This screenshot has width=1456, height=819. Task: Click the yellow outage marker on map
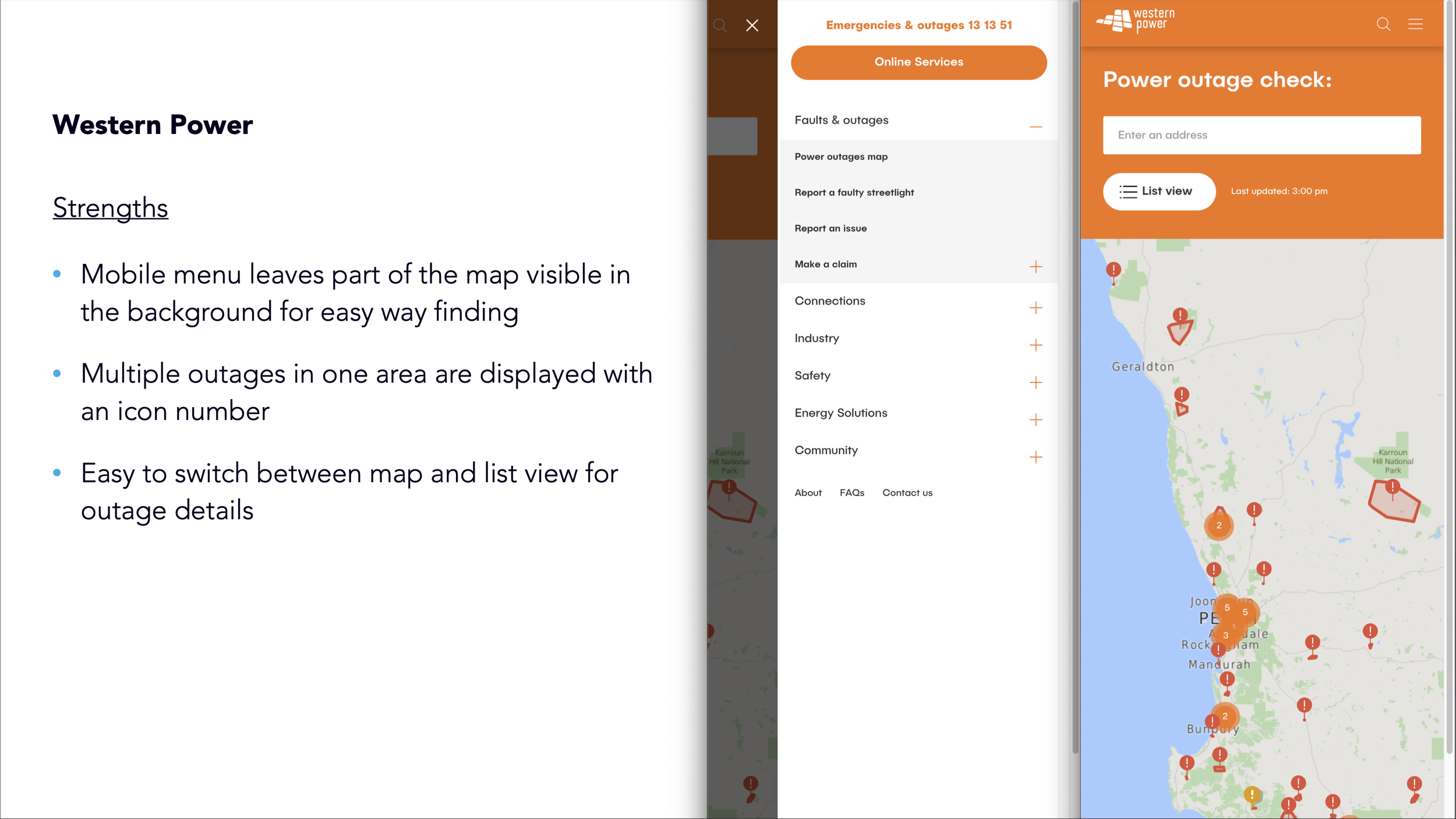coord(1252,795)
